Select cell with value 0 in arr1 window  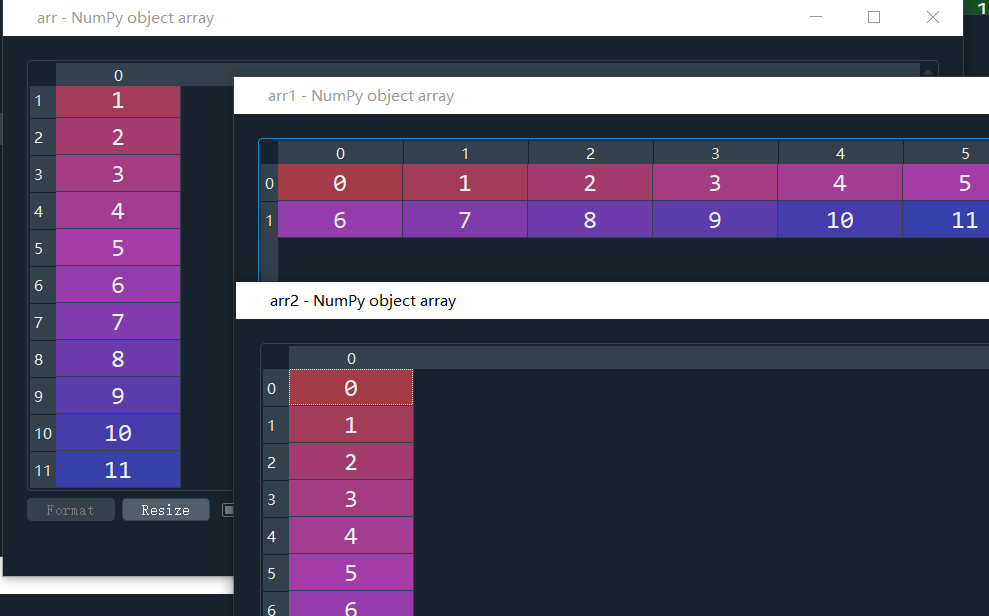(x=340, y=183)
